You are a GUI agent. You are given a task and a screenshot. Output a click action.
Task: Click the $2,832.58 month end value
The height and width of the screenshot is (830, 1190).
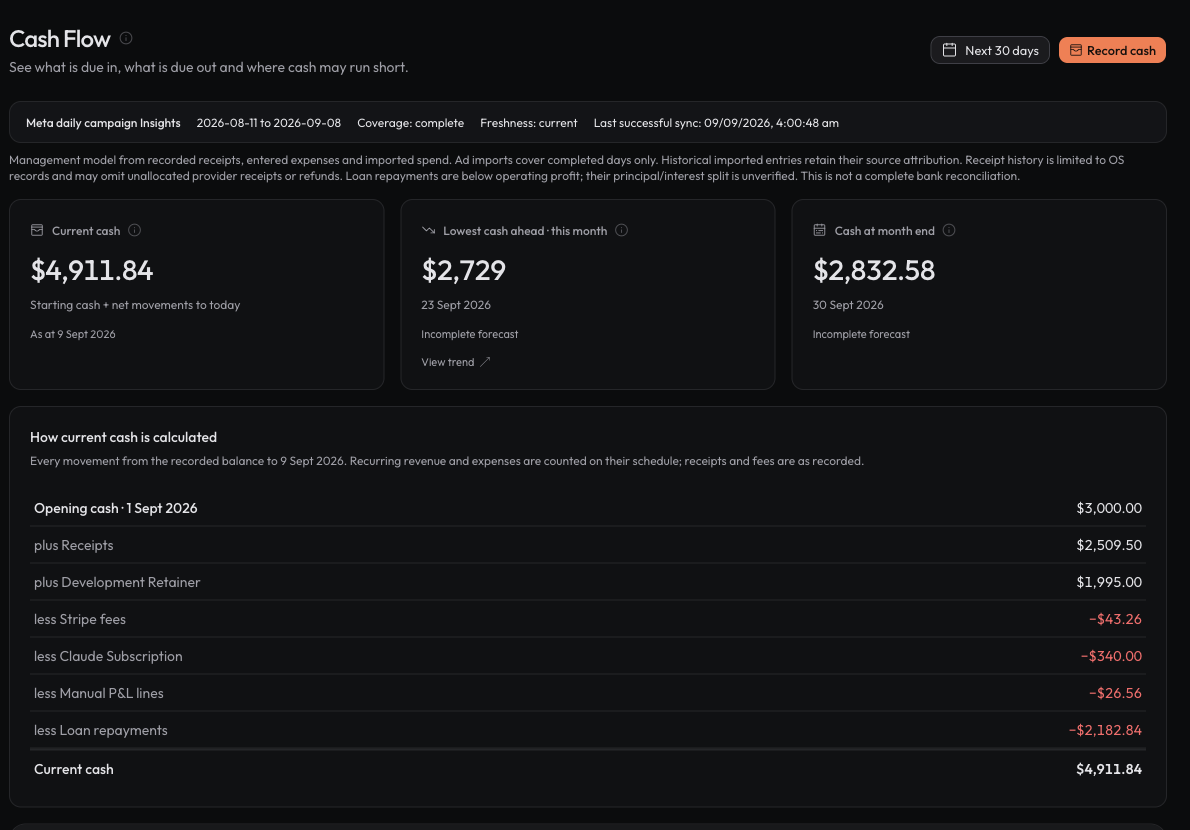click(x=874, y=270)
